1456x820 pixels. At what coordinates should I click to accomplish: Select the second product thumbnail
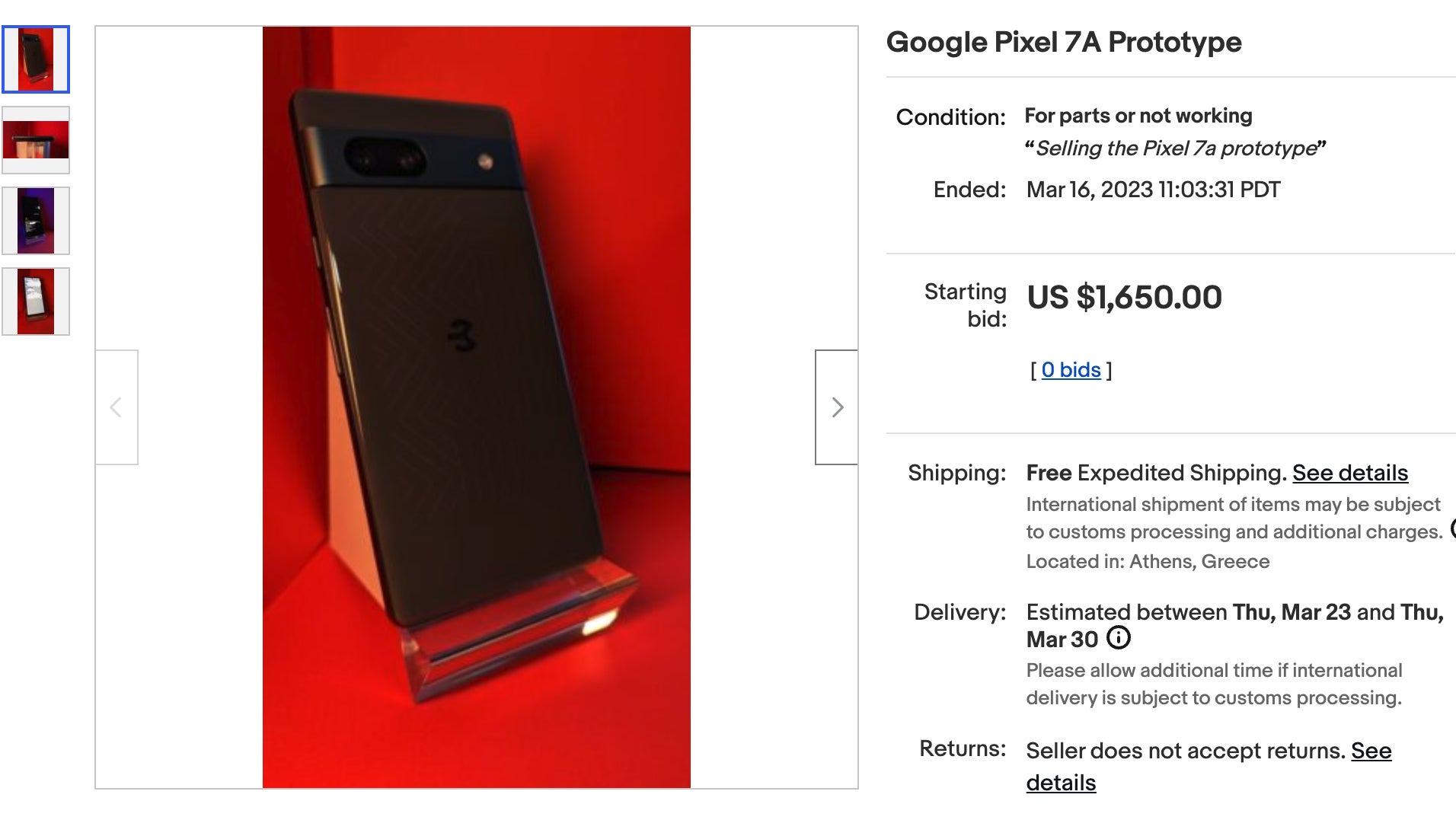(35, 139)
